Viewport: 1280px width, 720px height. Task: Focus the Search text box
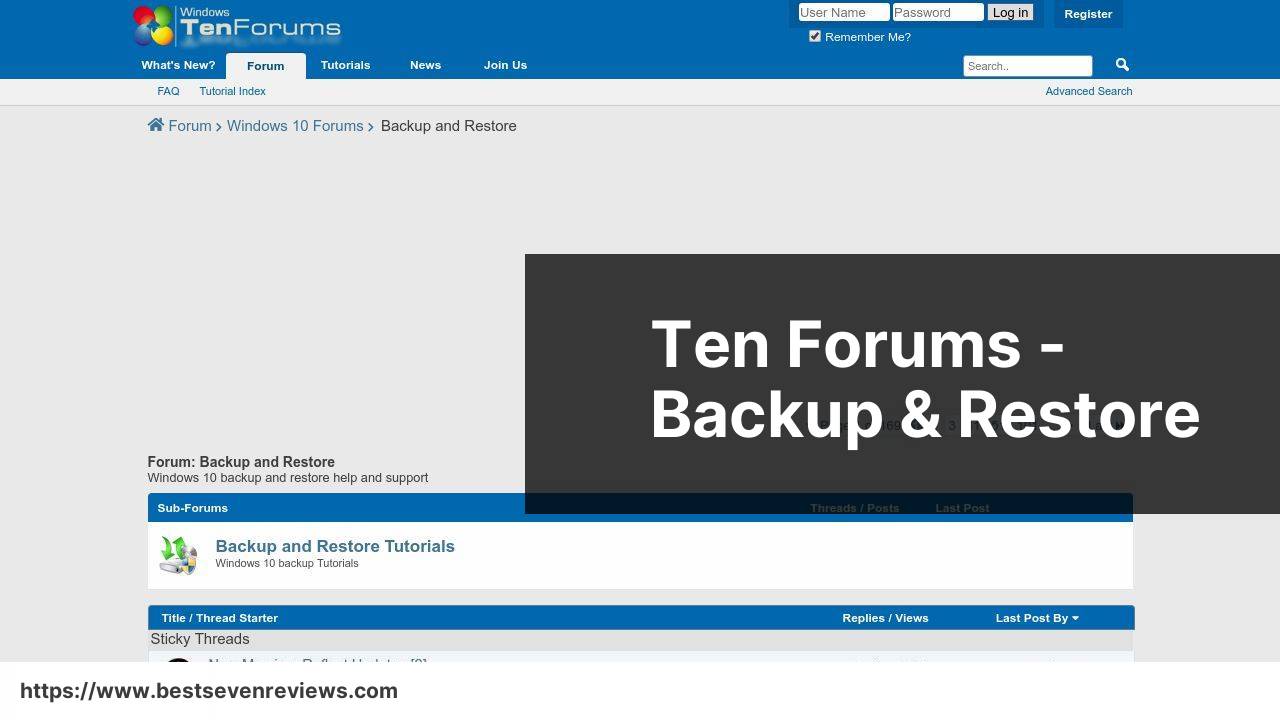click(1028, 66)
